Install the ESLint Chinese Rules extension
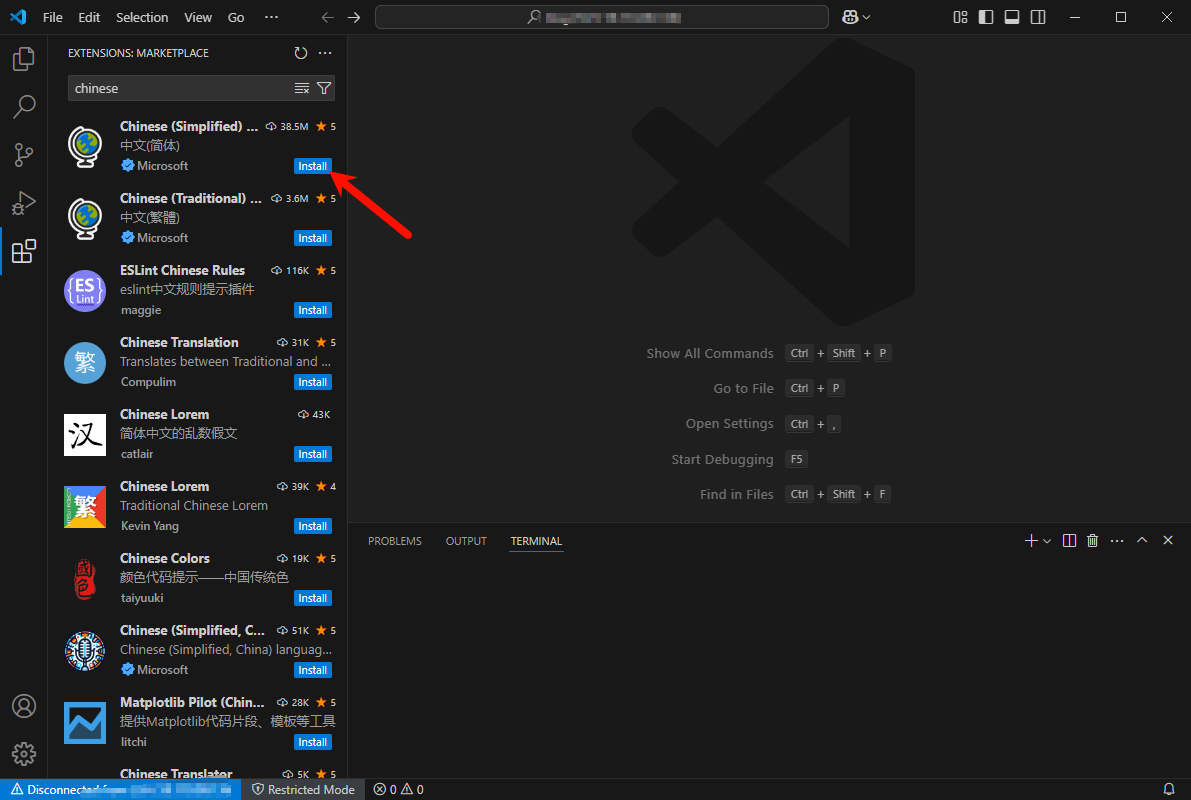This screenshot has height=800, width=1191. pyautogui.click(x=312, y=310)
